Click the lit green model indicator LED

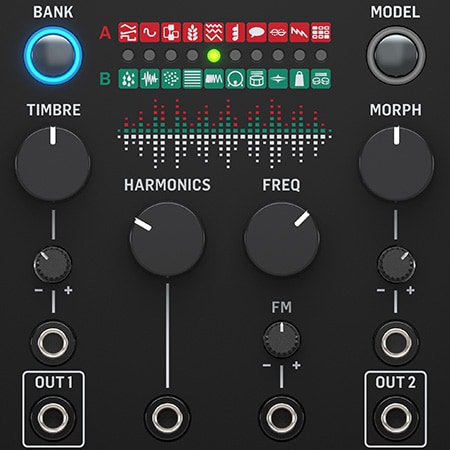tap(214, 55)
